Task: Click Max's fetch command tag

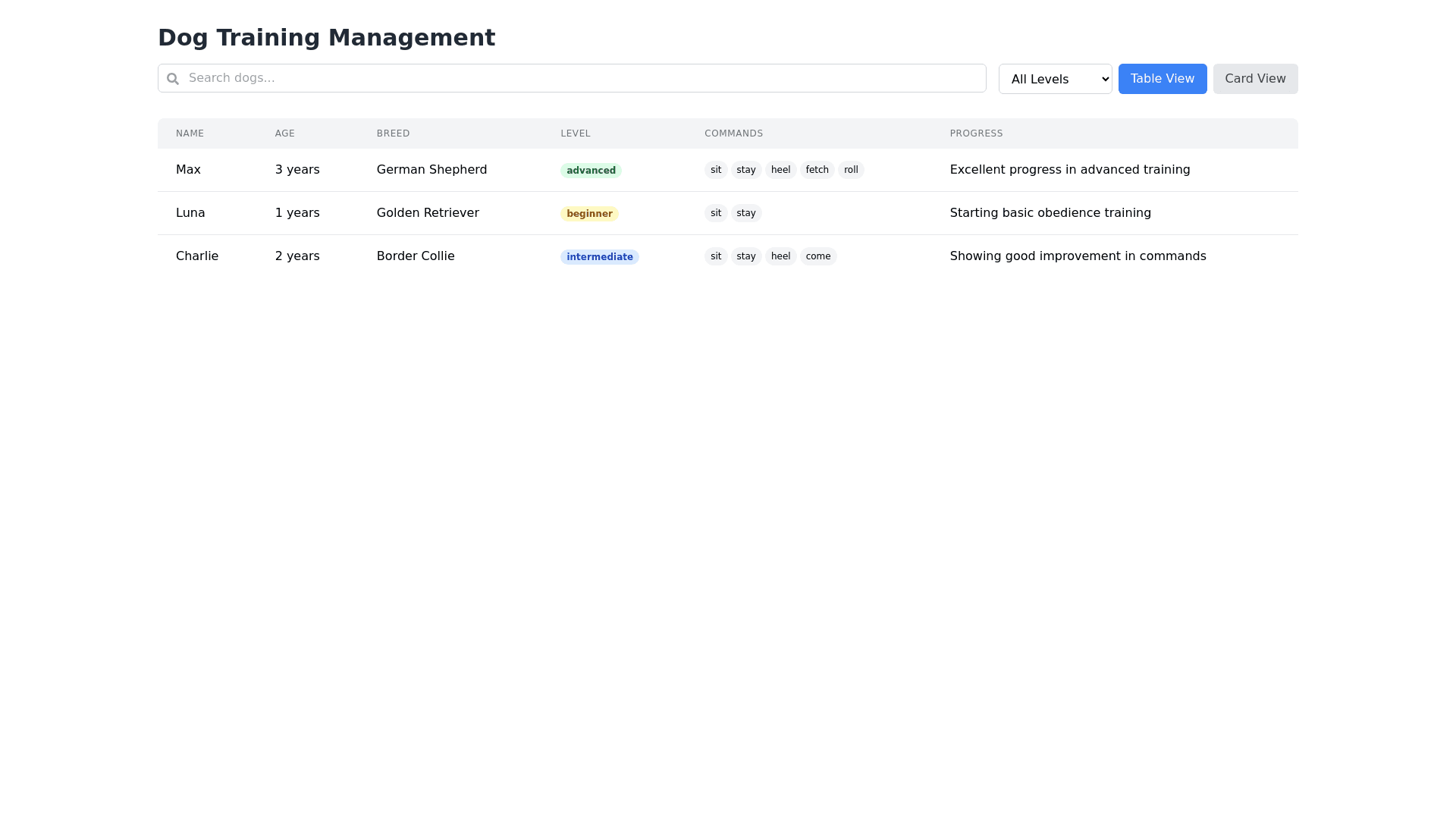Action: (x=817, y=170)
